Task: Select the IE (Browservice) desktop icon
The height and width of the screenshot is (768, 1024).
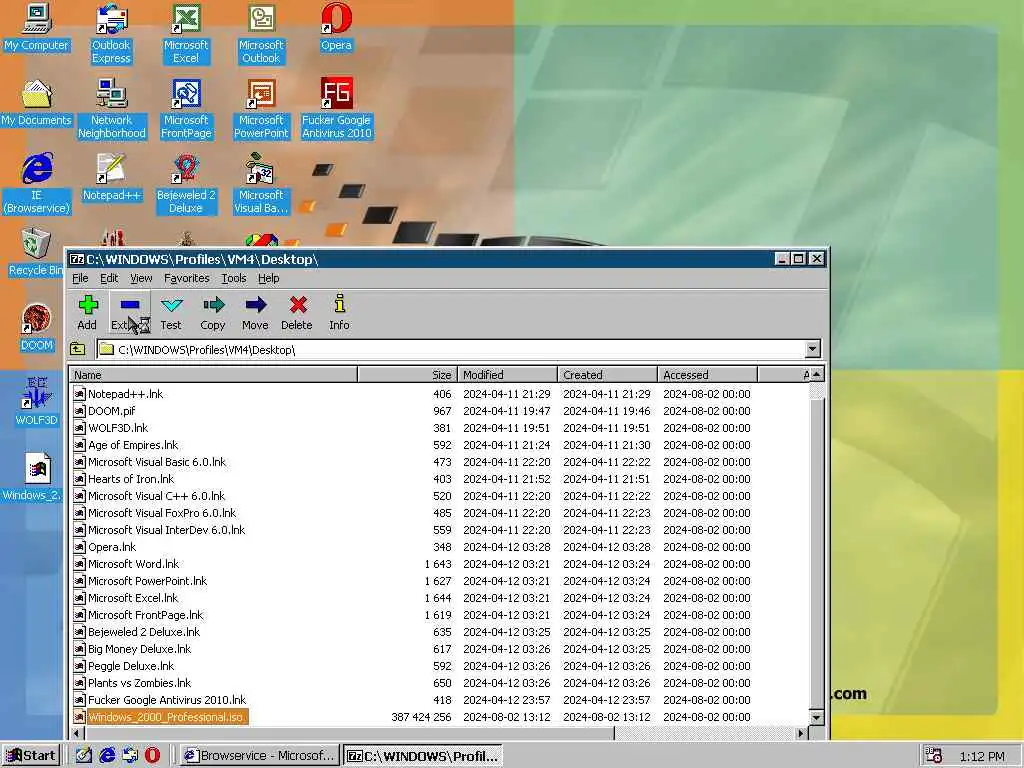Action: [x=37, y=184]
